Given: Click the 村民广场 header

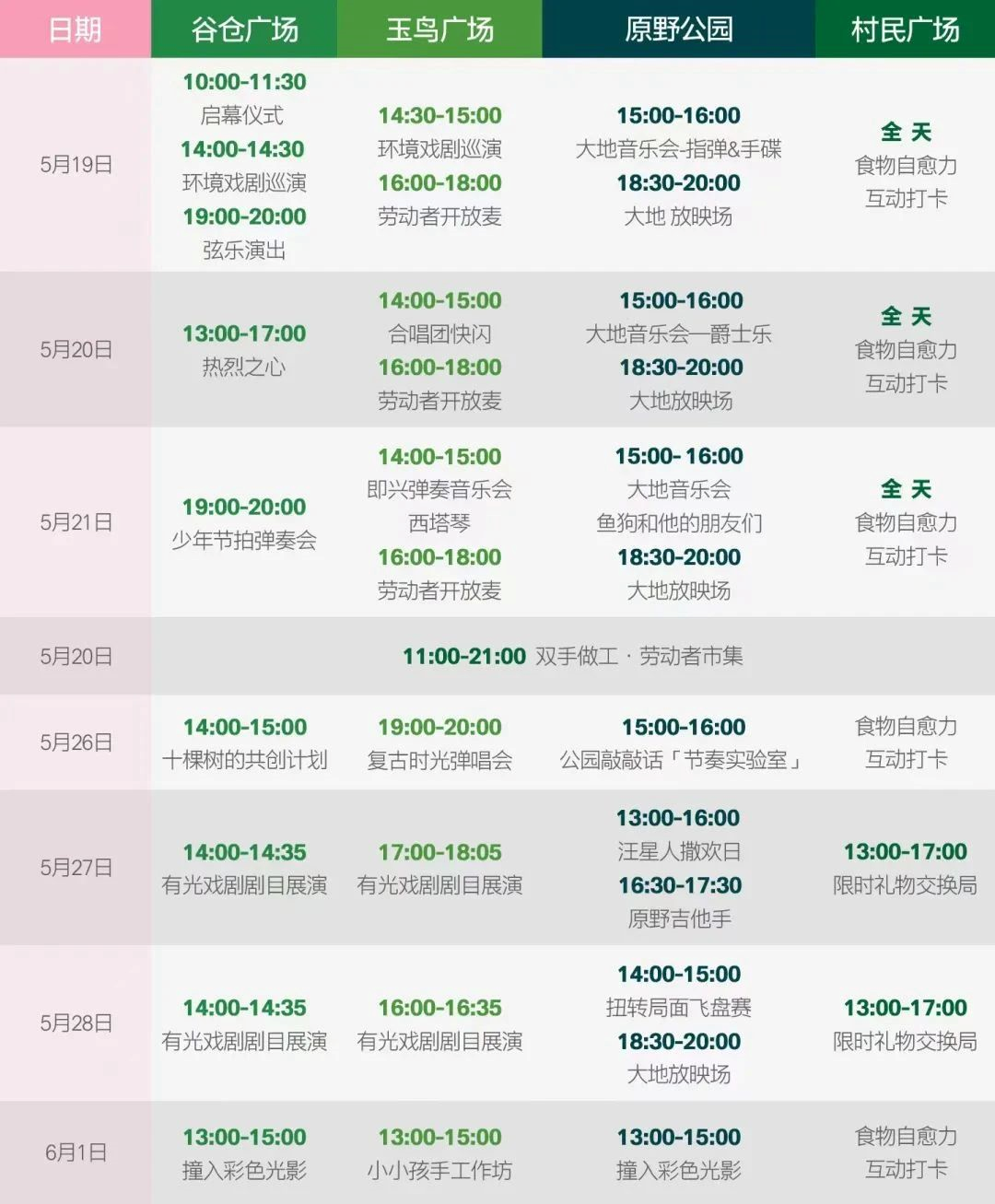Looking at the screenshot, I should pos(905,29).
